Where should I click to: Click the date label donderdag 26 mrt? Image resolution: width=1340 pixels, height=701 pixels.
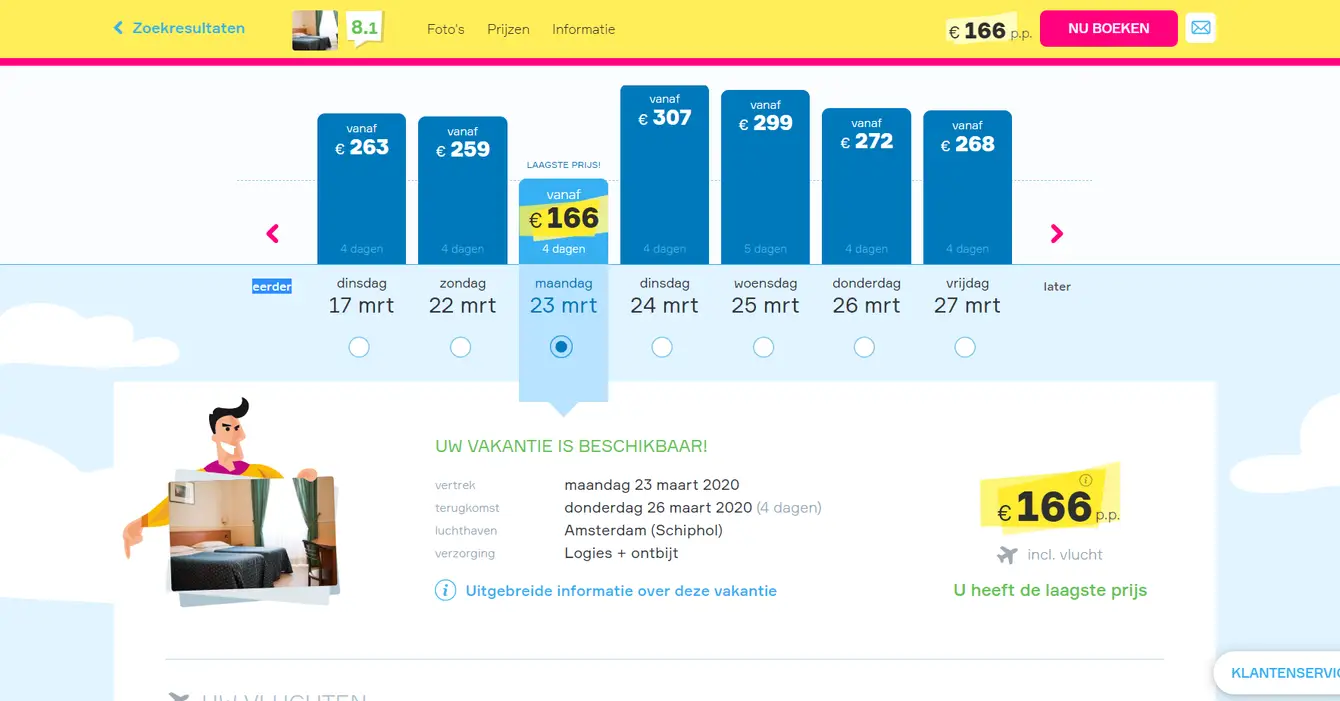pos(867,297)
